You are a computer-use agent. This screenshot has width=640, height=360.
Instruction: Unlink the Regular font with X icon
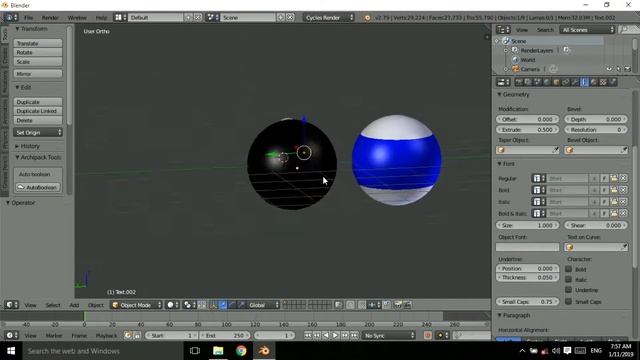[x=623, y=178]
